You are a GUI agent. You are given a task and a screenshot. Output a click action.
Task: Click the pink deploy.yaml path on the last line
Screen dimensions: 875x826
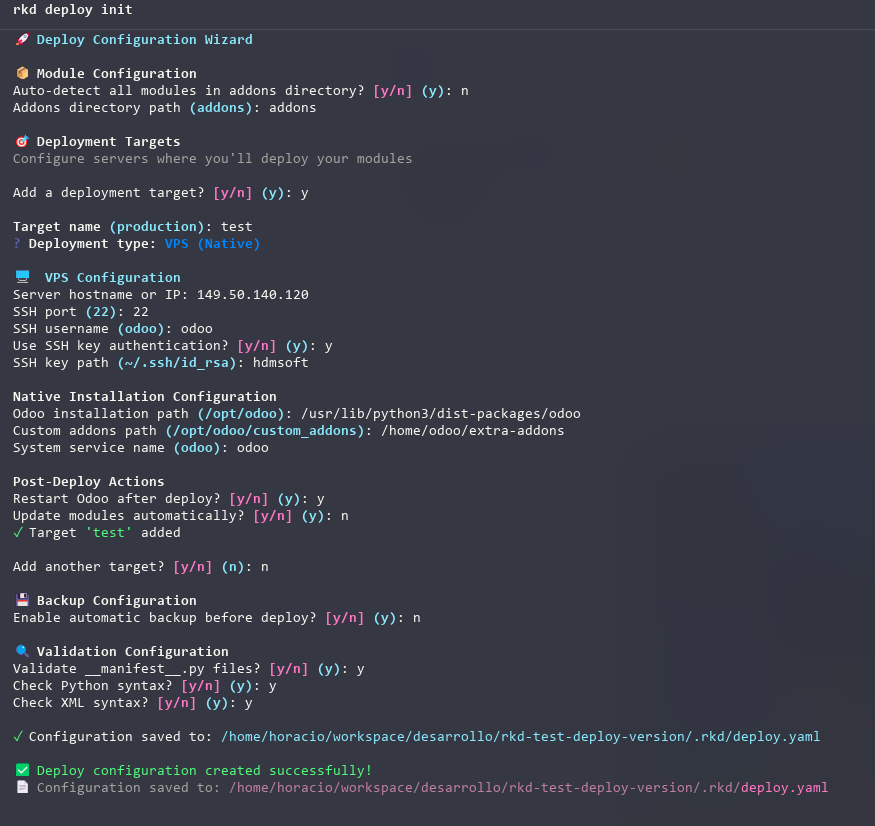point(528,787)
